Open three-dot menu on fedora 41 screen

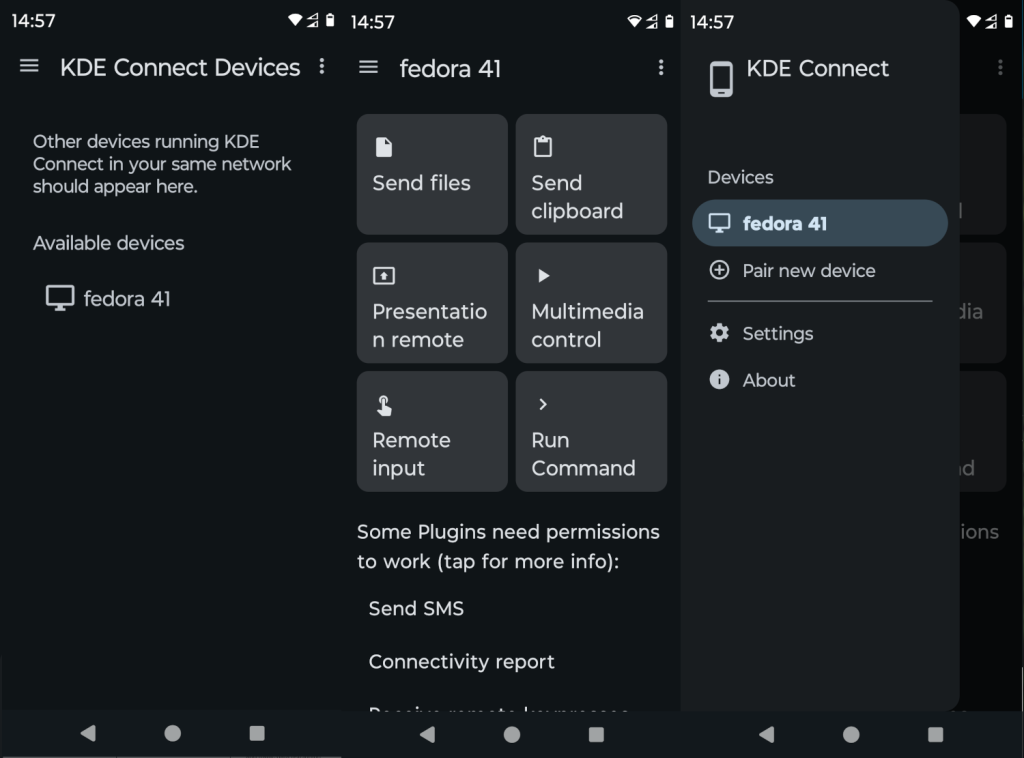click(661, 67)
